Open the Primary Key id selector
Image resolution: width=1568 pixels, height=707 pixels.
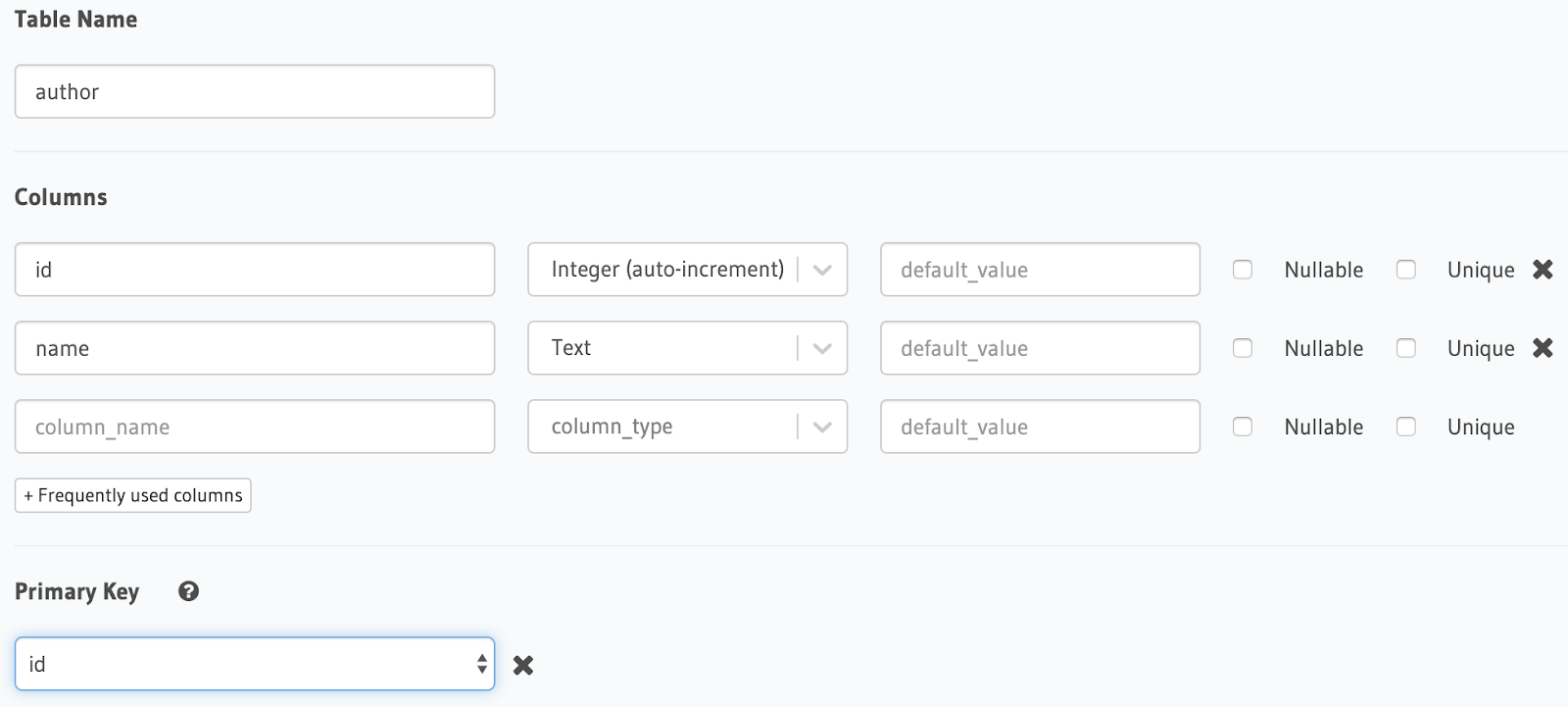[255, 664]
